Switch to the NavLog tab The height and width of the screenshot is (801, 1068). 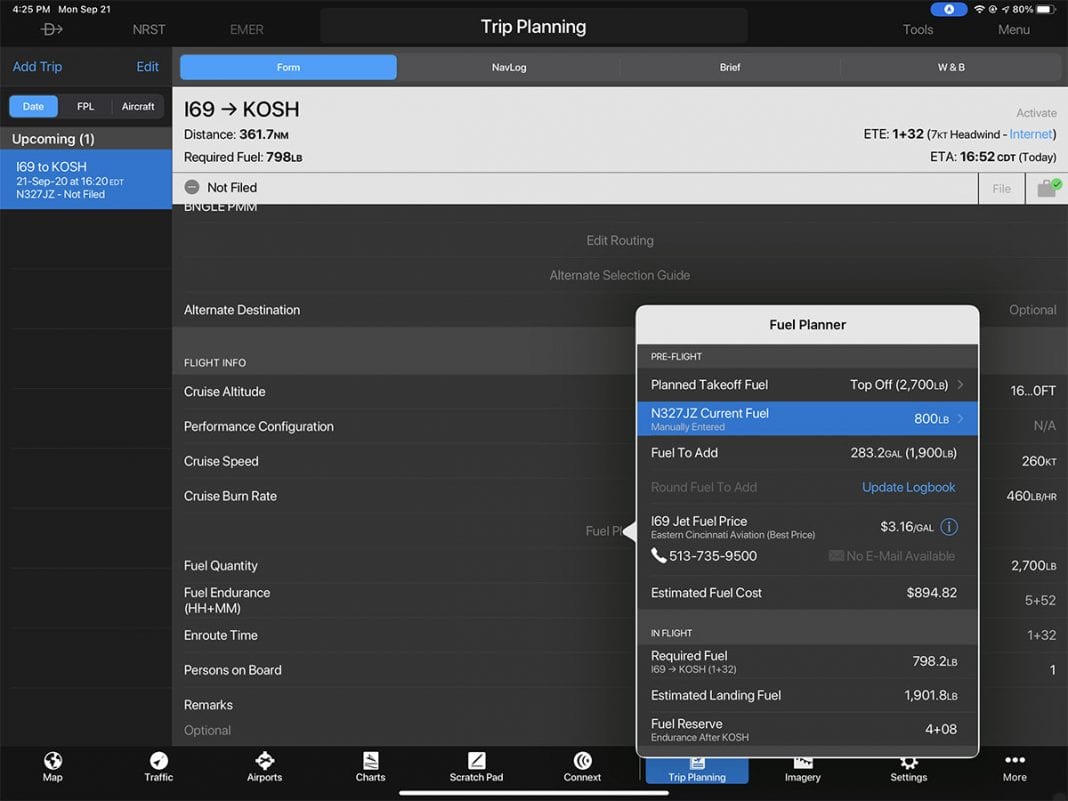[509, 67]
